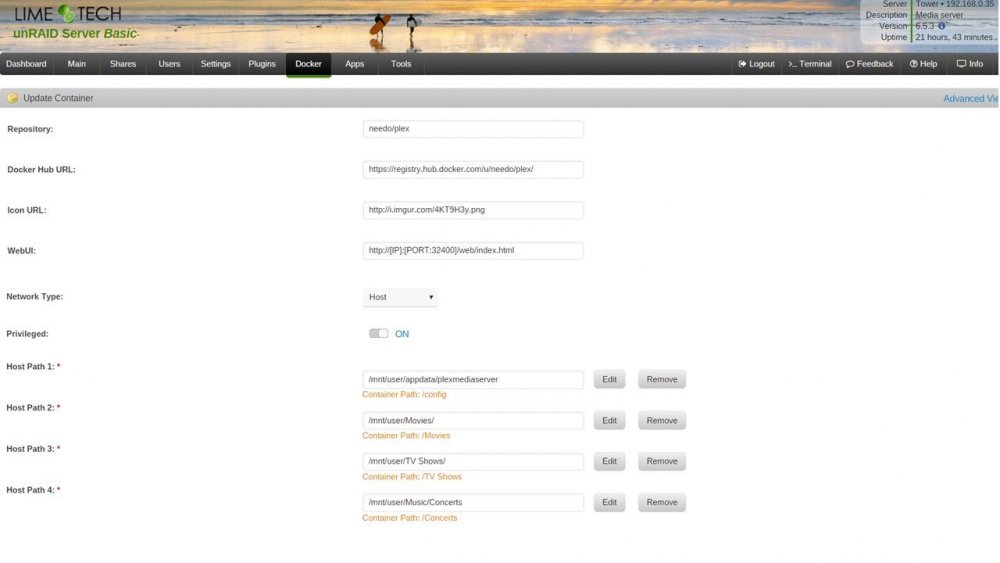
Task: Open the Apps tab
Action: pyautogui.click(x=355, y=64)
